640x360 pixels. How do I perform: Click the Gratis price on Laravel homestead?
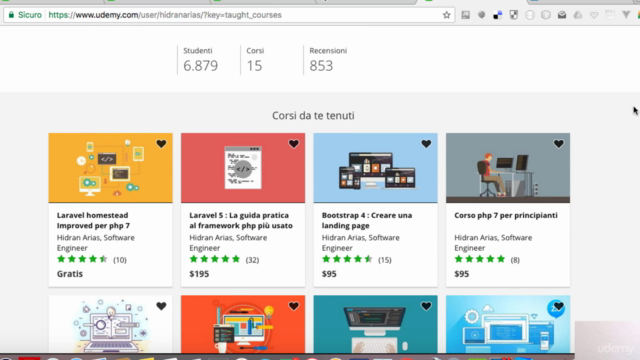point(70,274)
